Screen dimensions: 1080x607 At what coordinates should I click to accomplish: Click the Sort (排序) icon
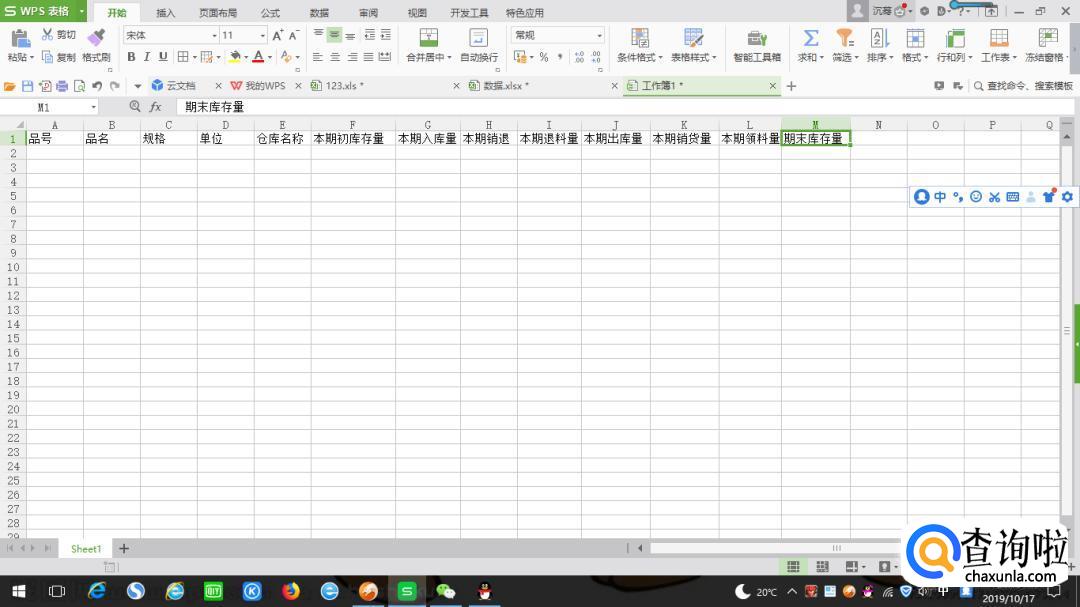(x=880, y=38)
